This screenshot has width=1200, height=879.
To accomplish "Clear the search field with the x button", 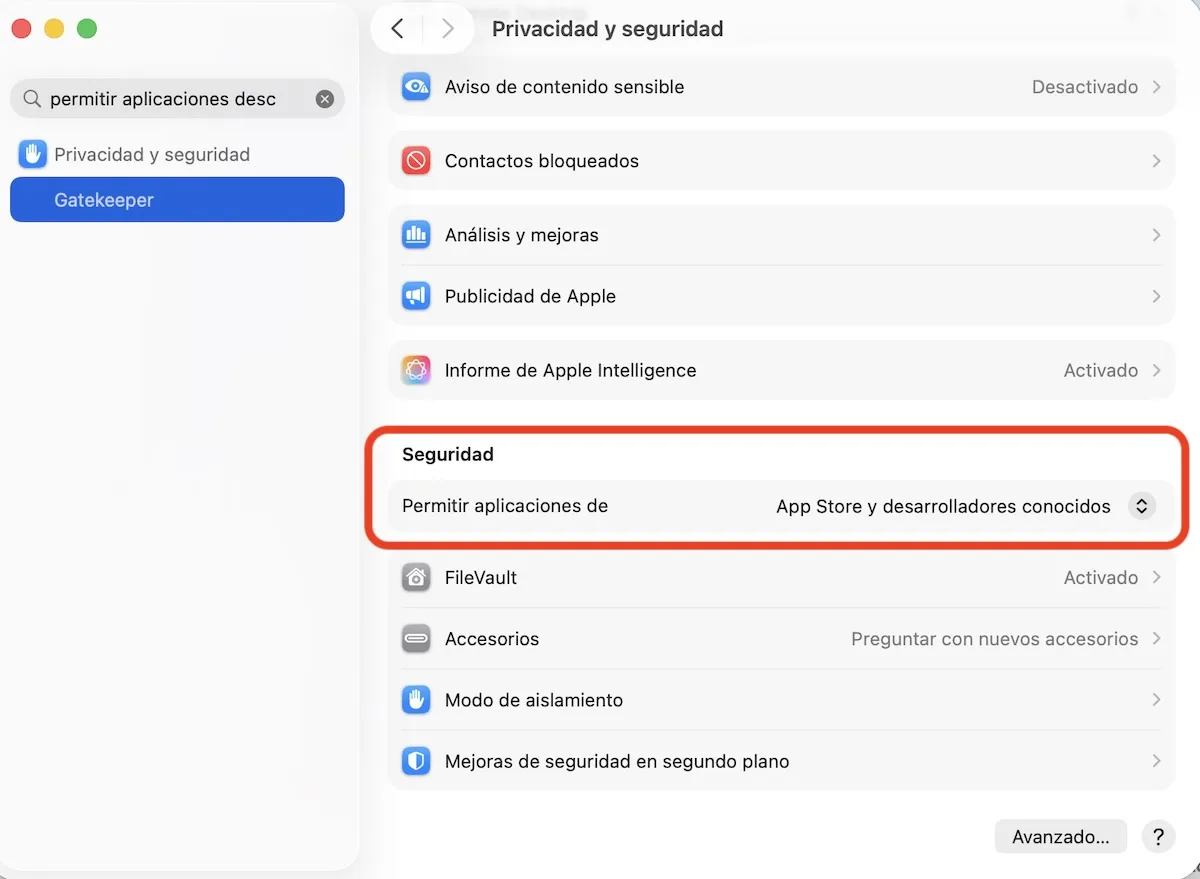I will click(x=325, y=99).
